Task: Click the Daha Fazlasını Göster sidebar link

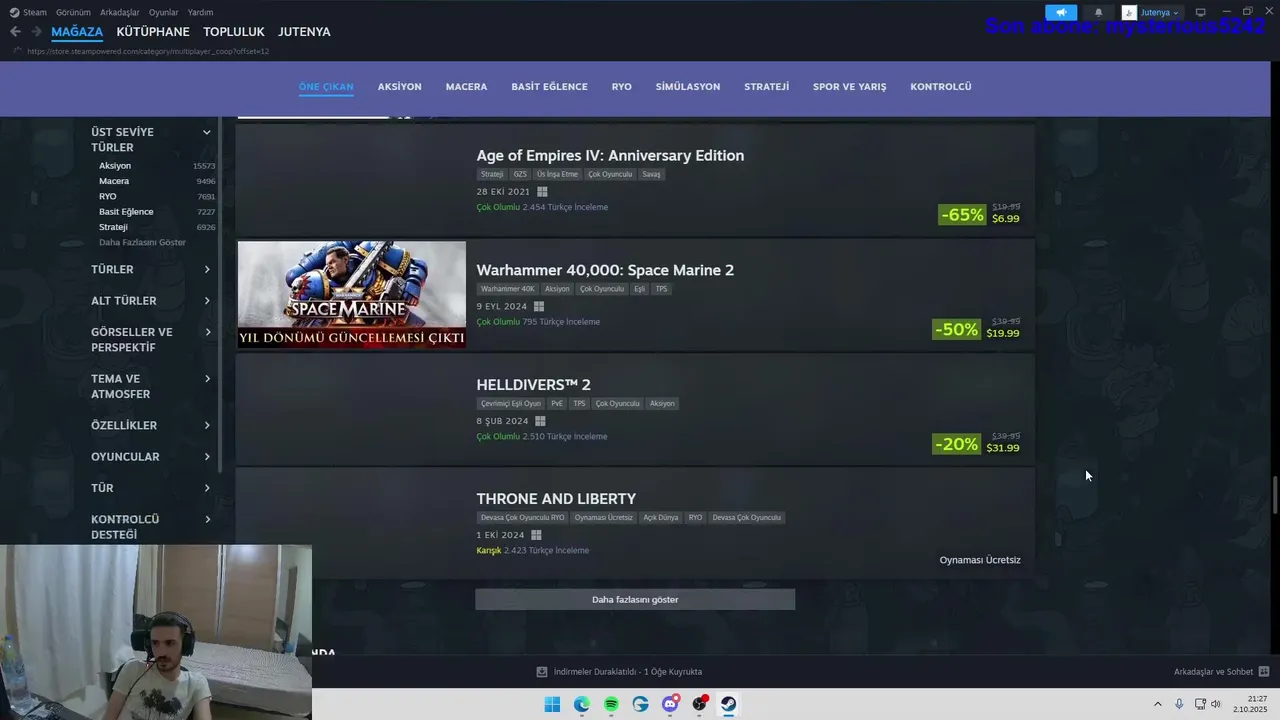Action: [142, 242]
